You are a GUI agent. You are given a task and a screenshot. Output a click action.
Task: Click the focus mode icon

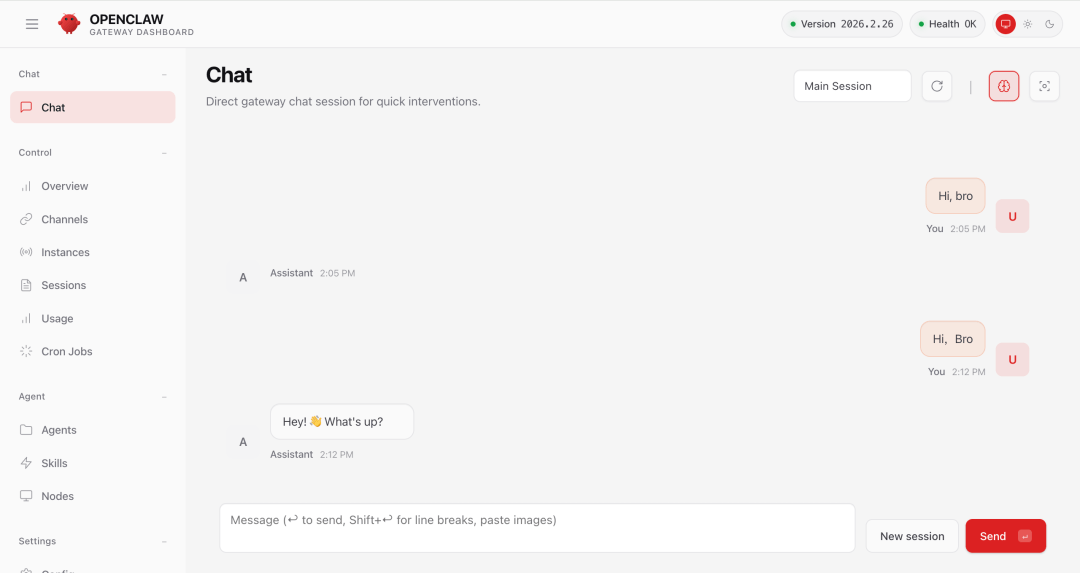click(1044, 86)
